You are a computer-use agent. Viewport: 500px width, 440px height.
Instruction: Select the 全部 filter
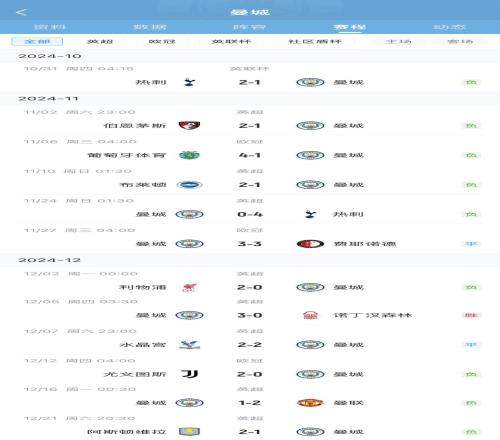tap(37, 42)
